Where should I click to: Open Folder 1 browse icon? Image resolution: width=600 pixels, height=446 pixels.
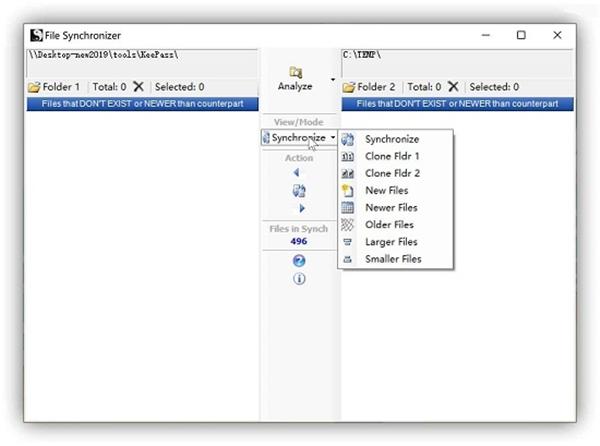point(34,87)
